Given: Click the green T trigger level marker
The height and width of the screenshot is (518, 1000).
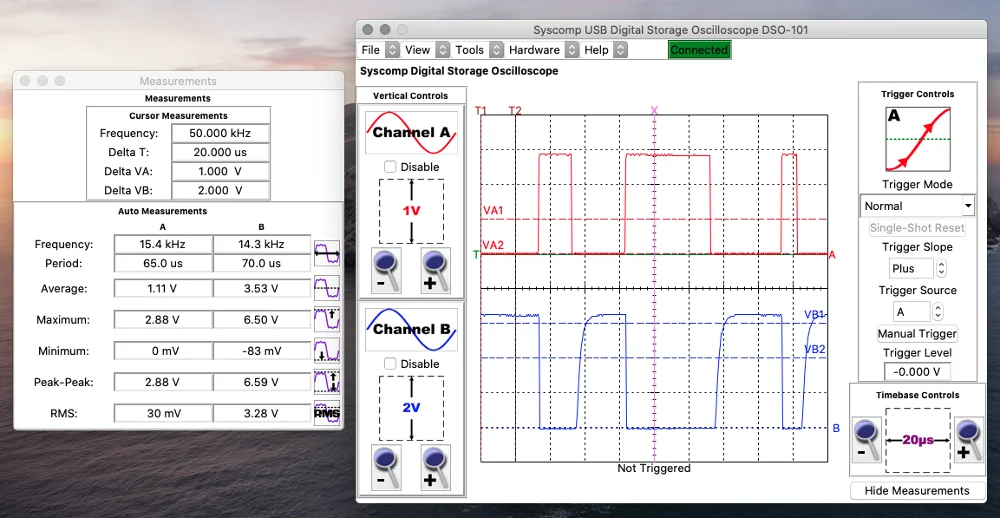Looking at the screenshot, I should (x=476, y=255).
